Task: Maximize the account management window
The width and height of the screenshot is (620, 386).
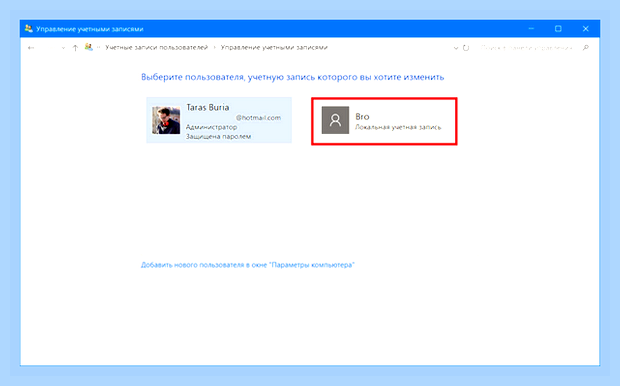Action: 558,28
